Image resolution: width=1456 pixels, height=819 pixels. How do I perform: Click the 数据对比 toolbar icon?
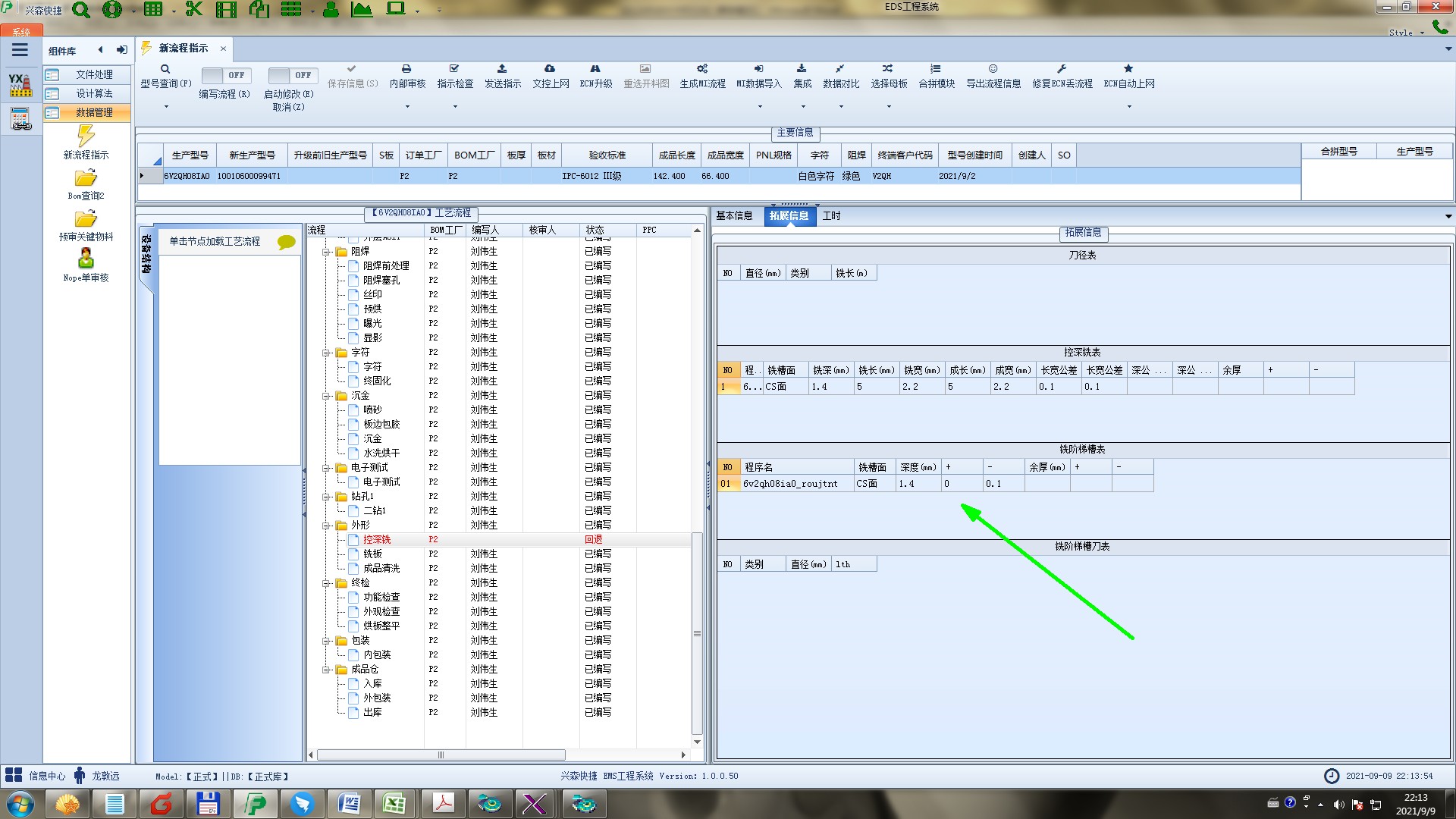840,69
